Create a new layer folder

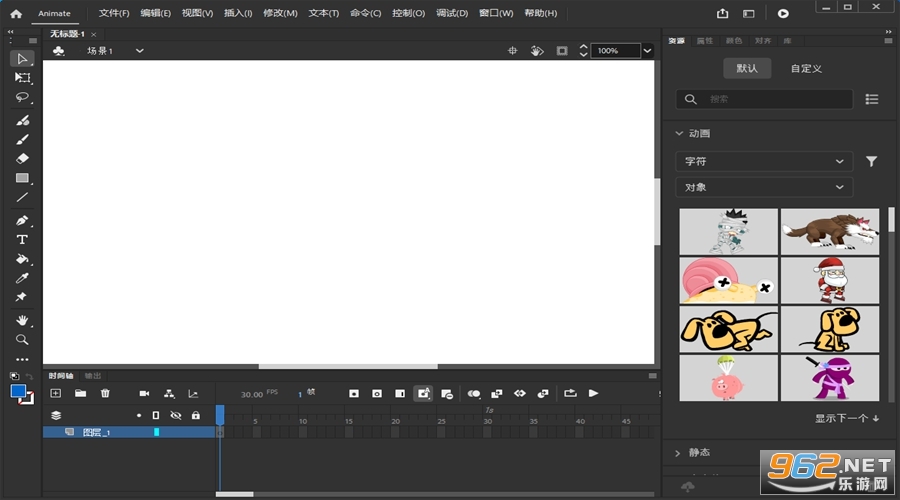click(x=80, y=393)
